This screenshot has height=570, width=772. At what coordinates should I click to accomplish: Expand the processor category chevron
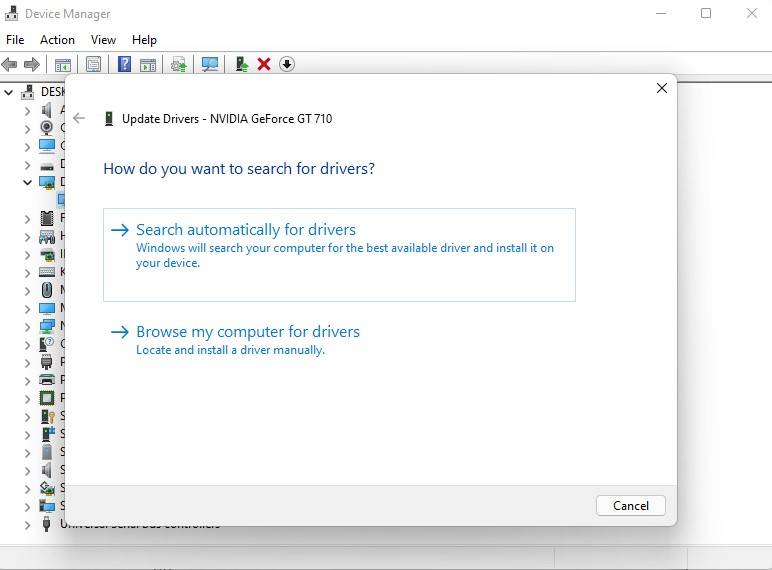27,398
